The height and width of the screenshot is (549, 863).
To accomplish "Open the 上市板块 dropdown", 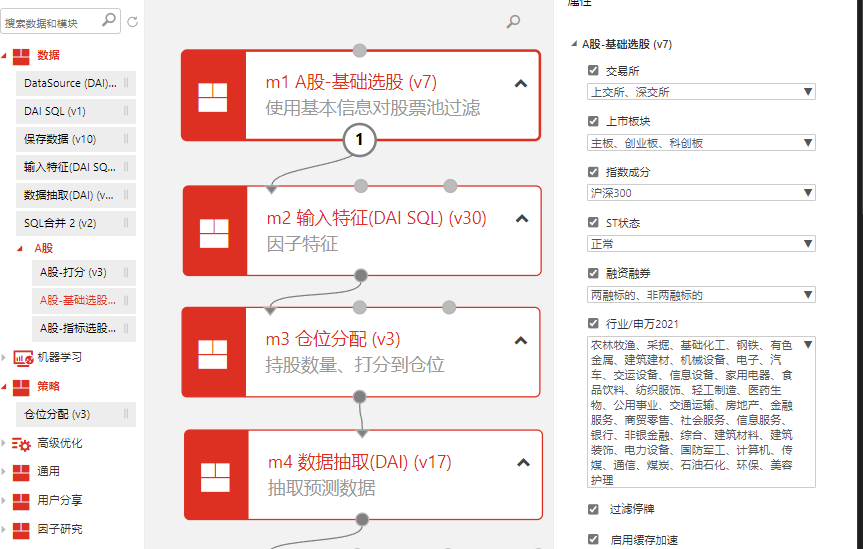I will [x=701, y=143].
